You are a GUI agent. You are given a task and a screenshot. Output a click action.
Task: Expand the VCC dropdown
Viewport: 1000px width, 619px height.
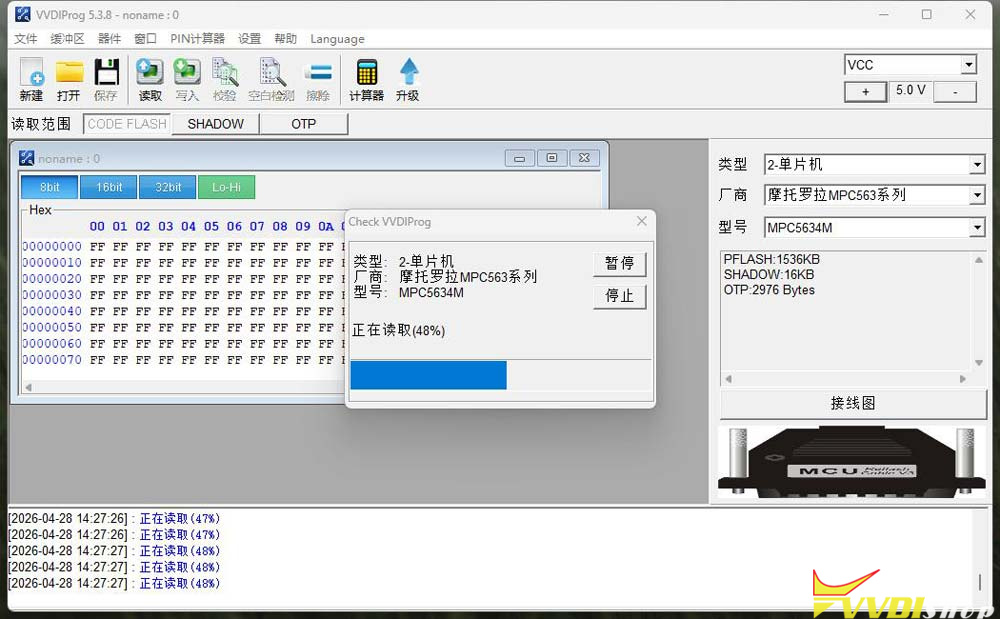(969, 64)
